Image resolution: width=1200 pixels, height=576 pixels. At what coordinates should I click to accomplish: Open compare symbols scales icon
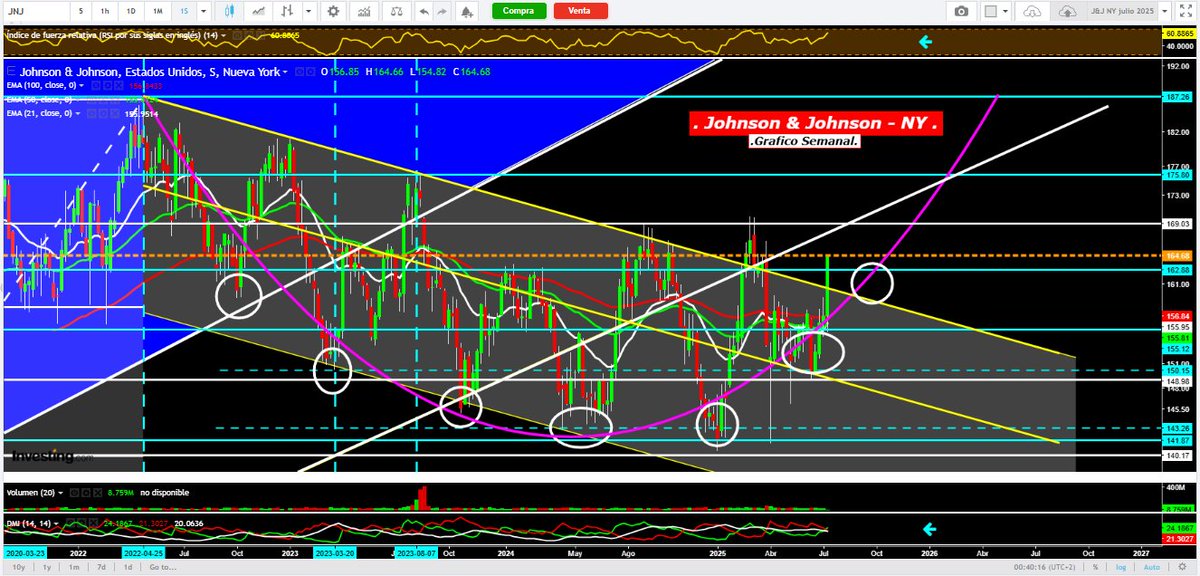[x=396, y=11]
